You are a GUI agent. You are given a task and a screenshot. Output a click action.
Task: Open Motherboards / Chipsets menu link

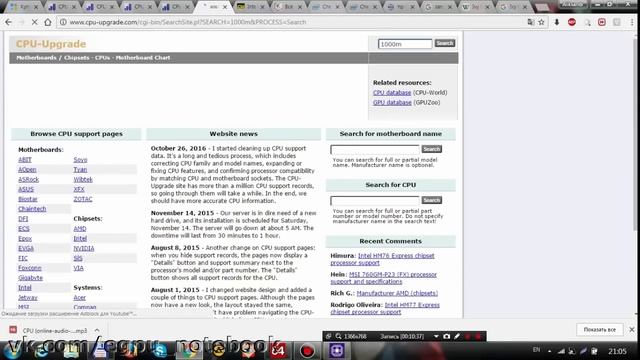(x=53, y=58)
